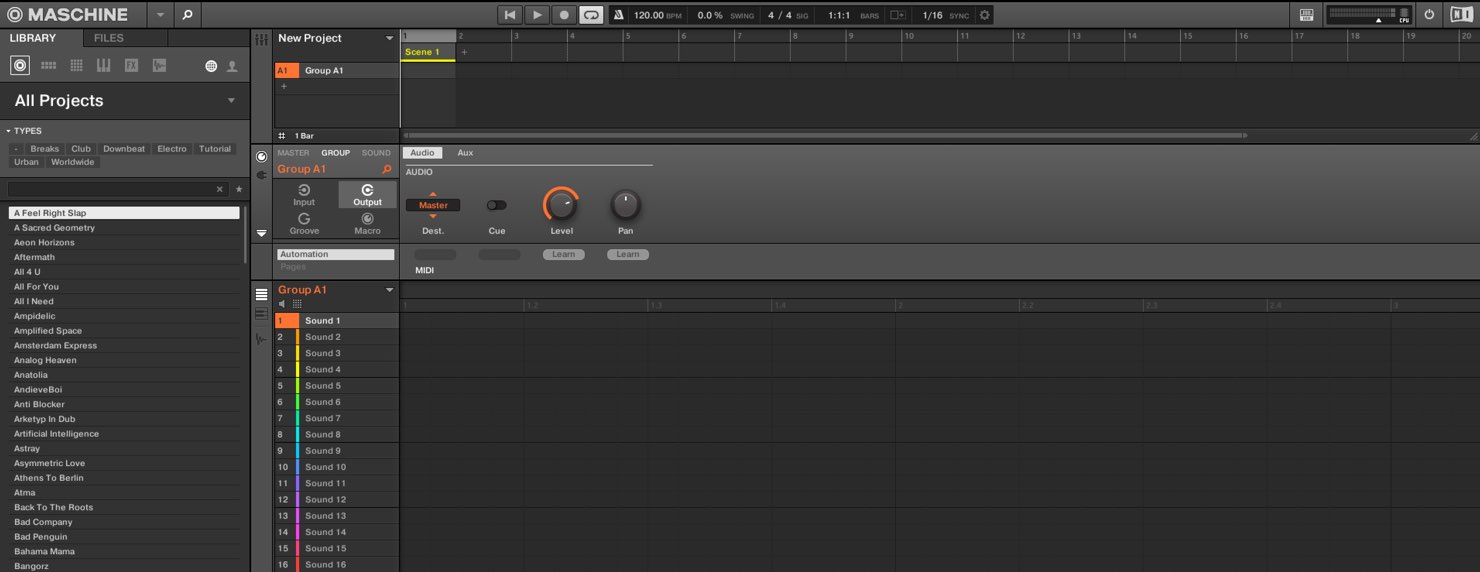Viewport: 1480px width, 572px height.
Task: Clear the library search with X
Action: (220, 189)
